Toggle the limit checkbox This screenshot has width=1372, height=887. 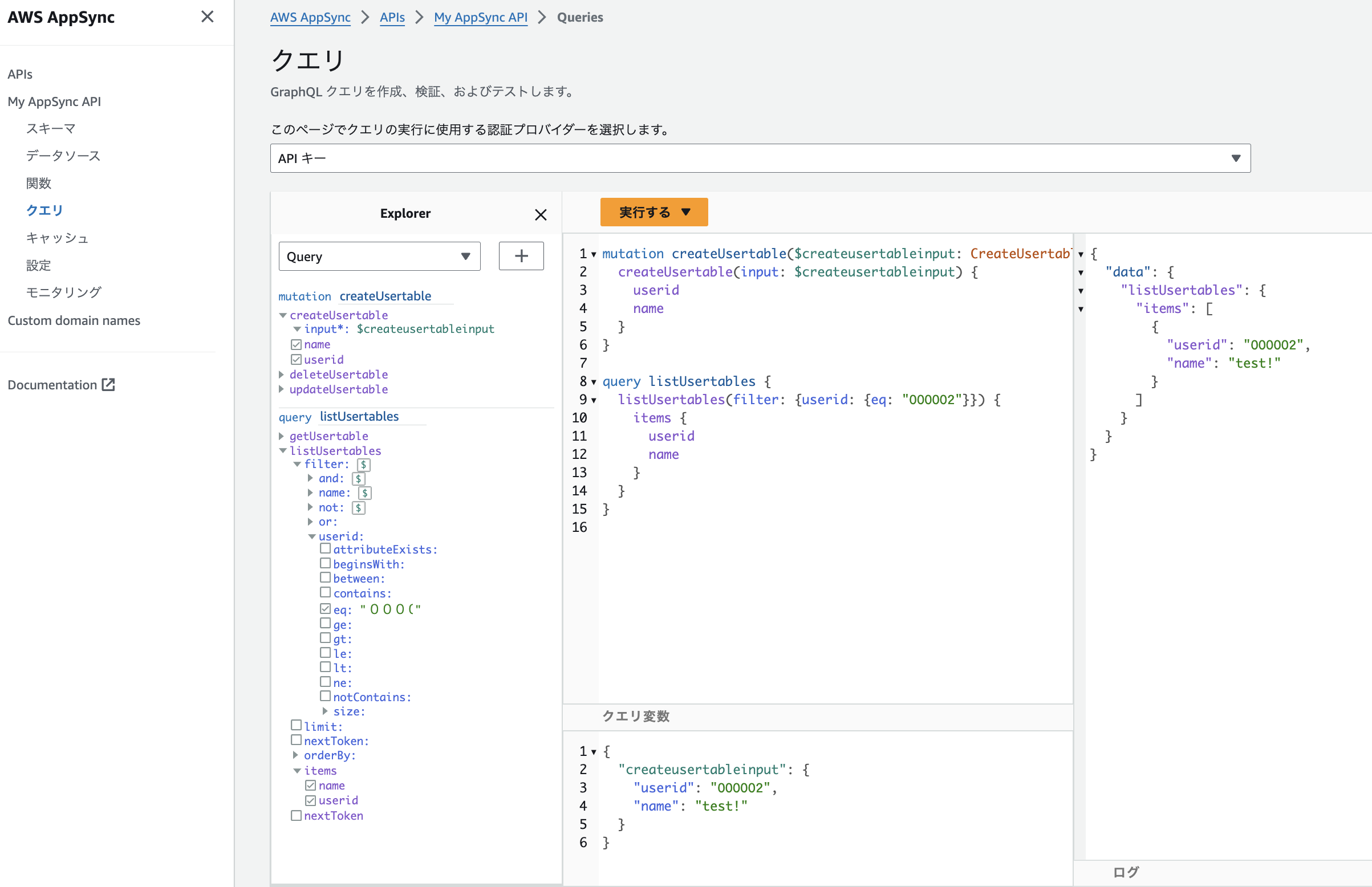coord(296,725)
